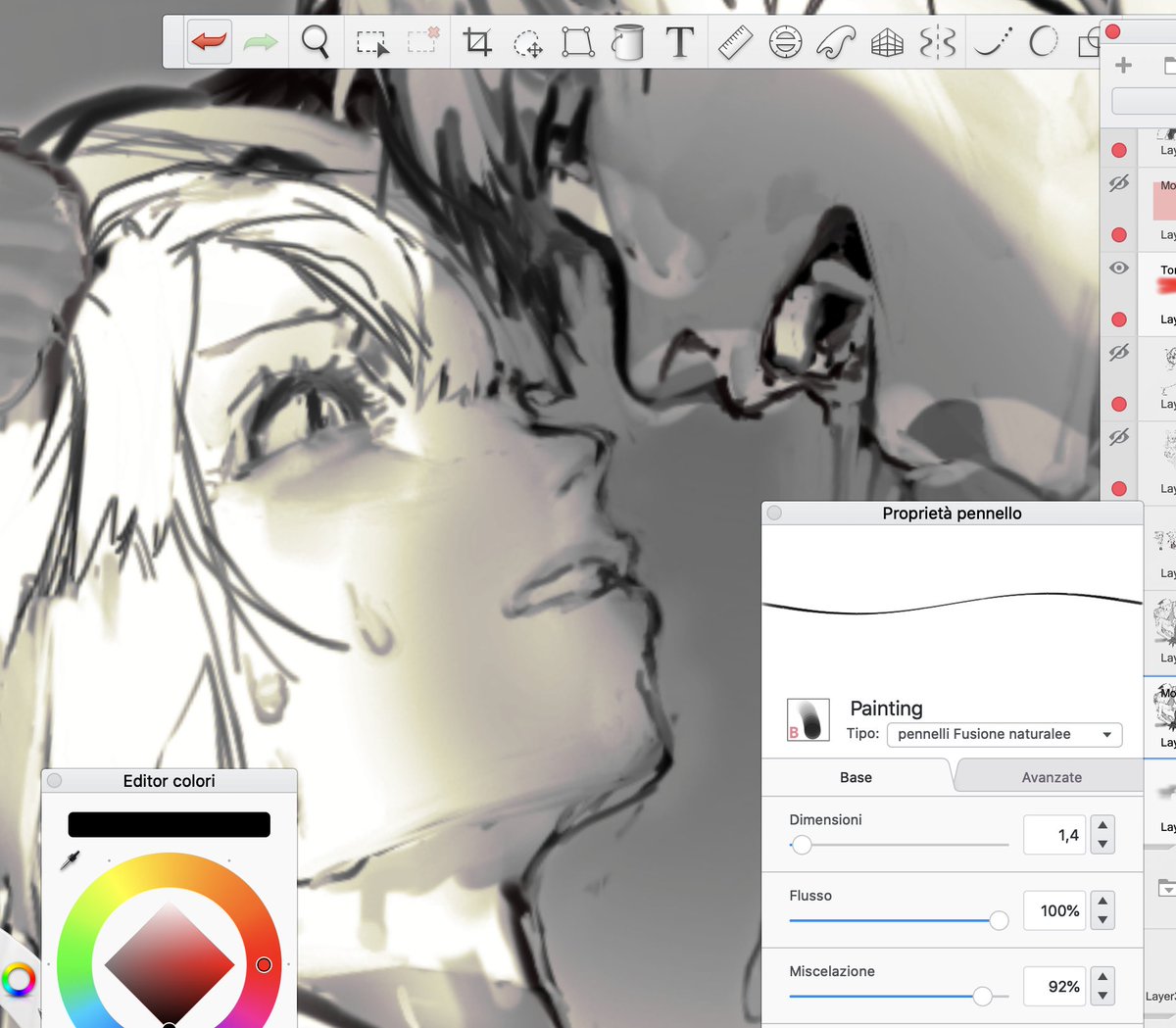
Task: Open the Tipo brush type dropdown
Action: [1004, 734]
